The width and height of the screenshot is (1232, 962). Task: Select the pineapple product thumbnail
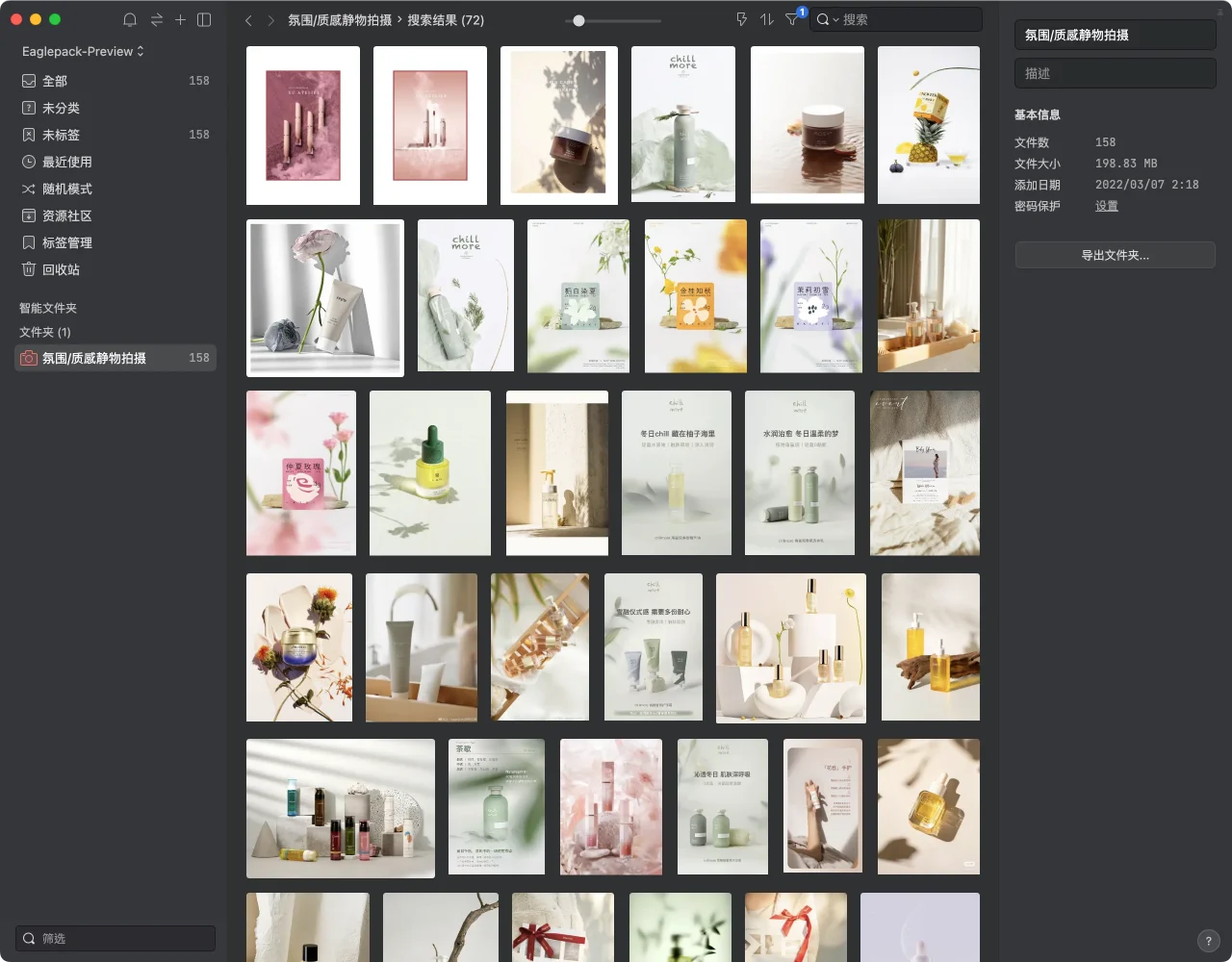point(929,125)
